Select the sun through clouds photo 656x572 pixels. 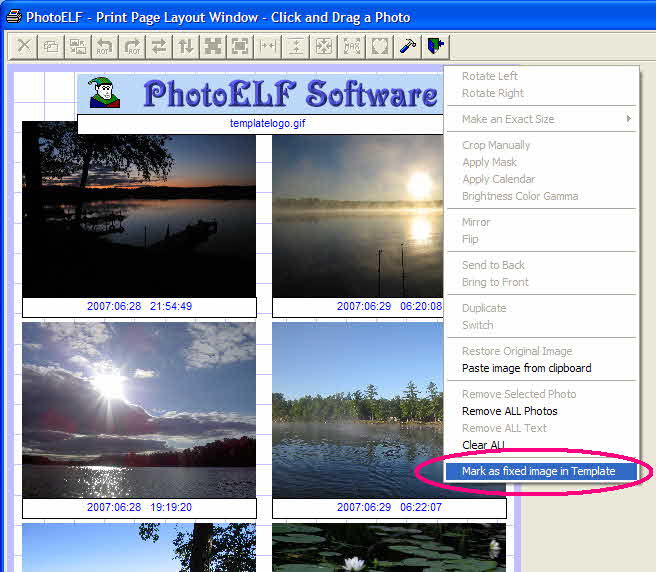139,410
